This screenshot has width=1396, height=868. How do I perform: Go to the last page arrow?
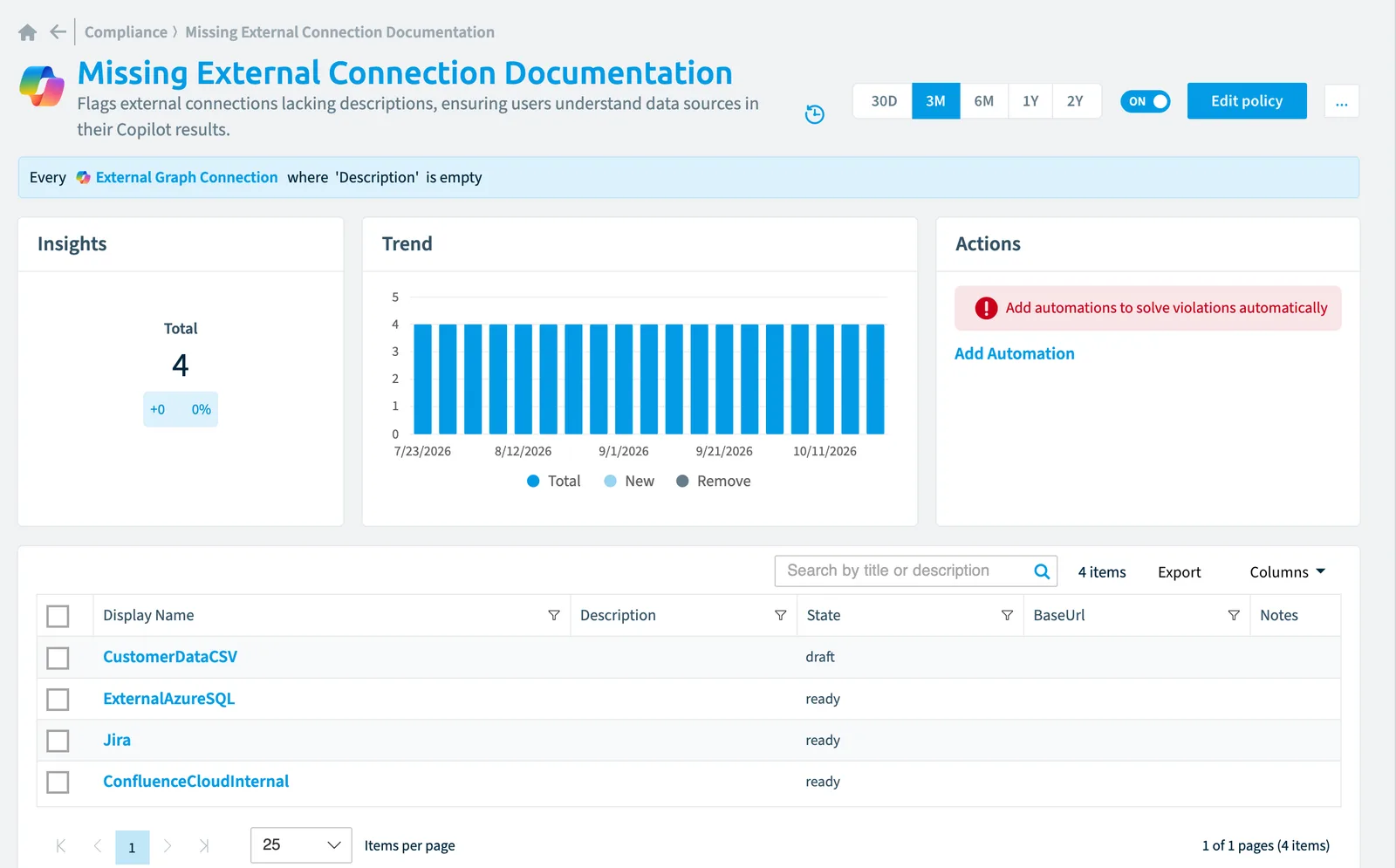[204, 845]
